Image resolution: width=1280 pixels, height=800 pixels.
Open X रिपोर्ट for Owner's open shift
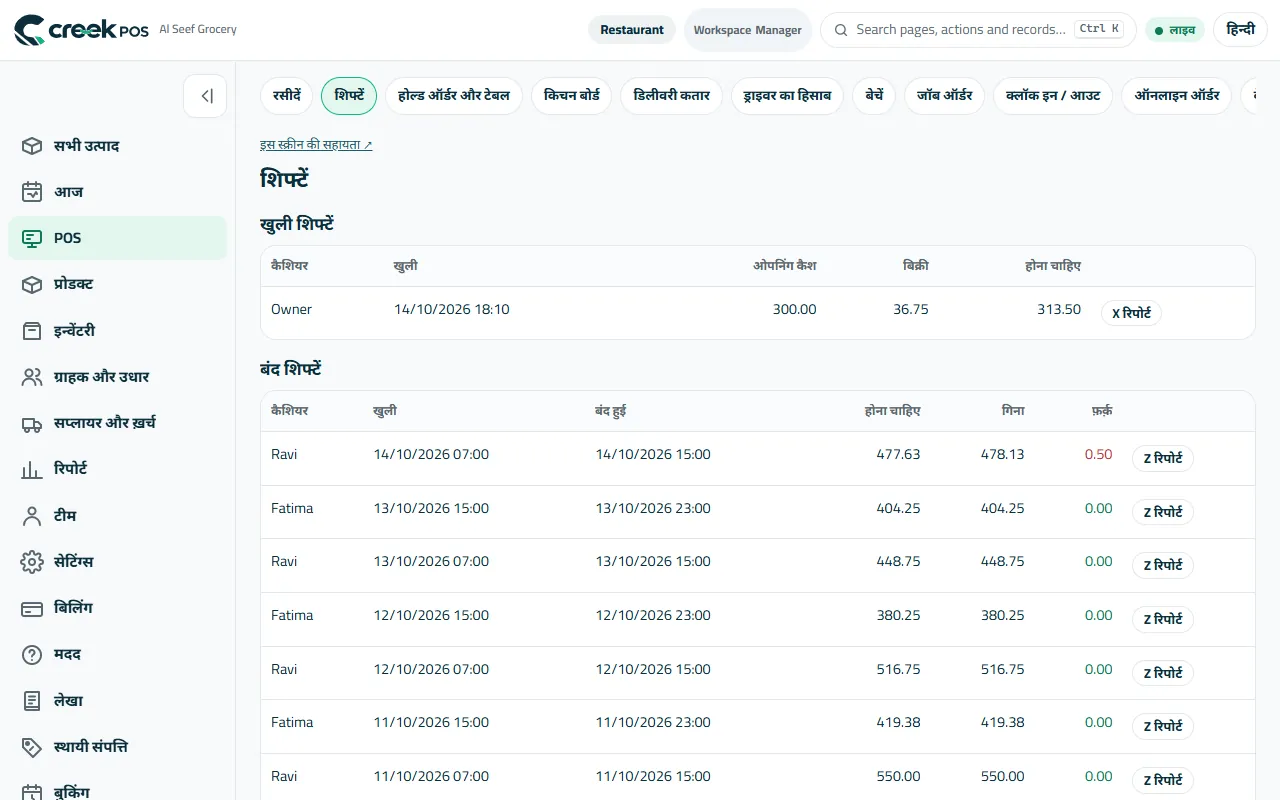(1132, 313)
